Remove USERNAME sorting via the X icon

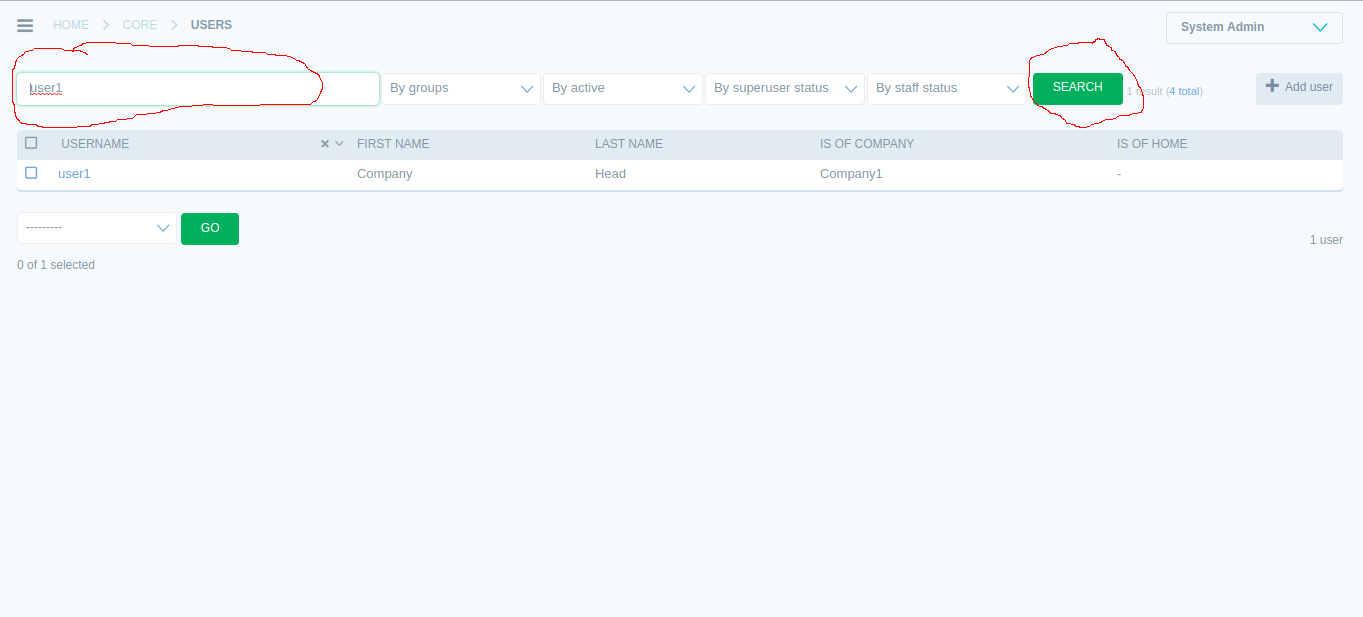(323, 143)
